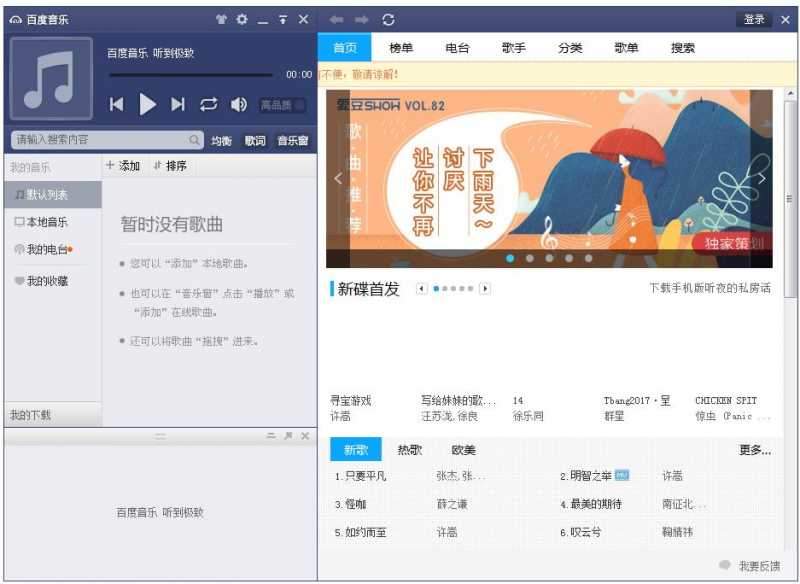The width and height of the screenshot is (800, 584).
Task: Open the settings gear icon
Action: (x=241, y=18)
